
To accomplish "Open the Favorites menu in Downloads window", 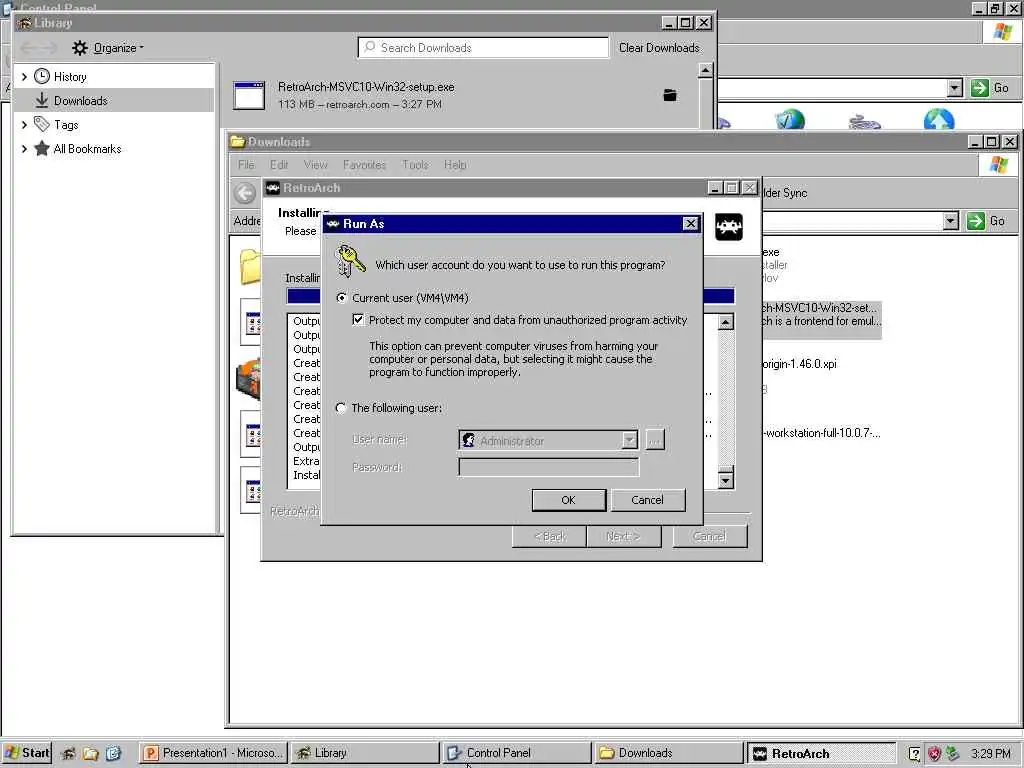I will point(364,165).
